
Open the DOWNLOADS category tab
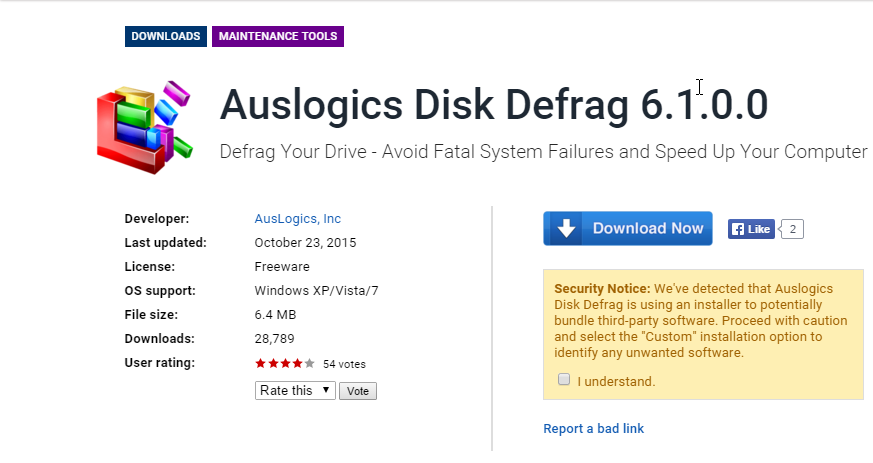pyautogui.click(x=166, y=36)
